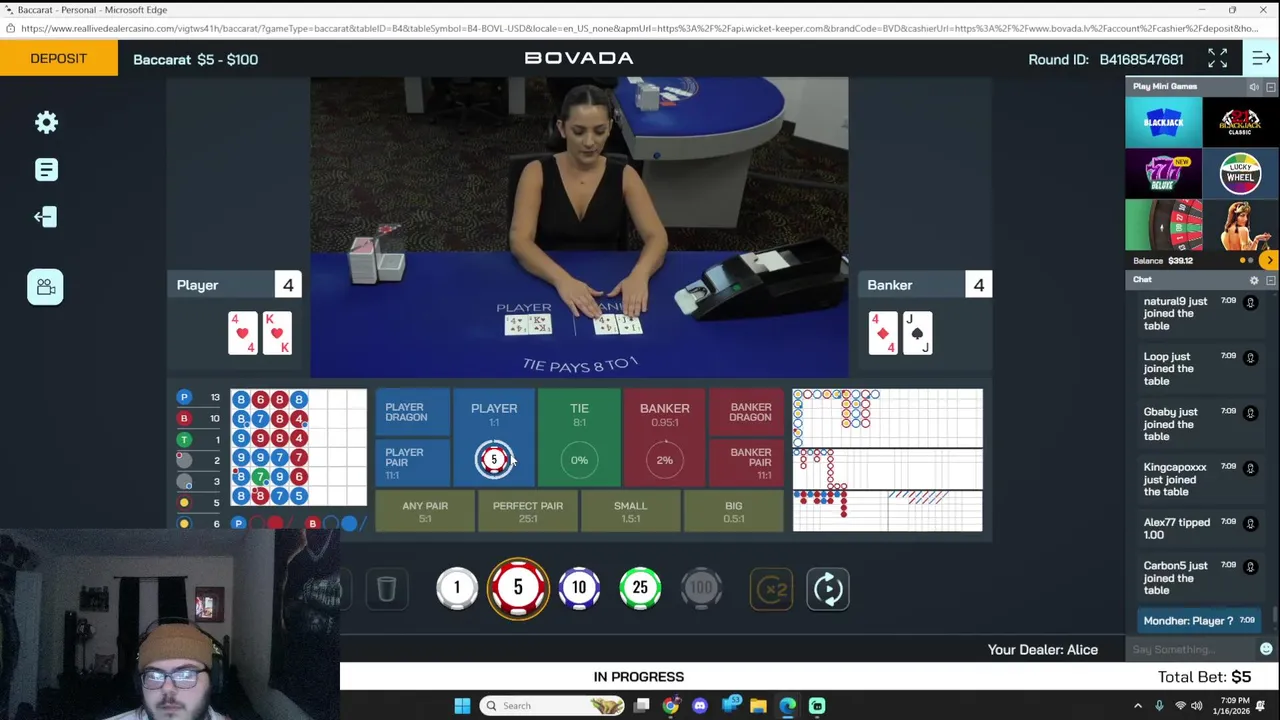Place bet on PLAYER 1:1

[x=494, y=438]
